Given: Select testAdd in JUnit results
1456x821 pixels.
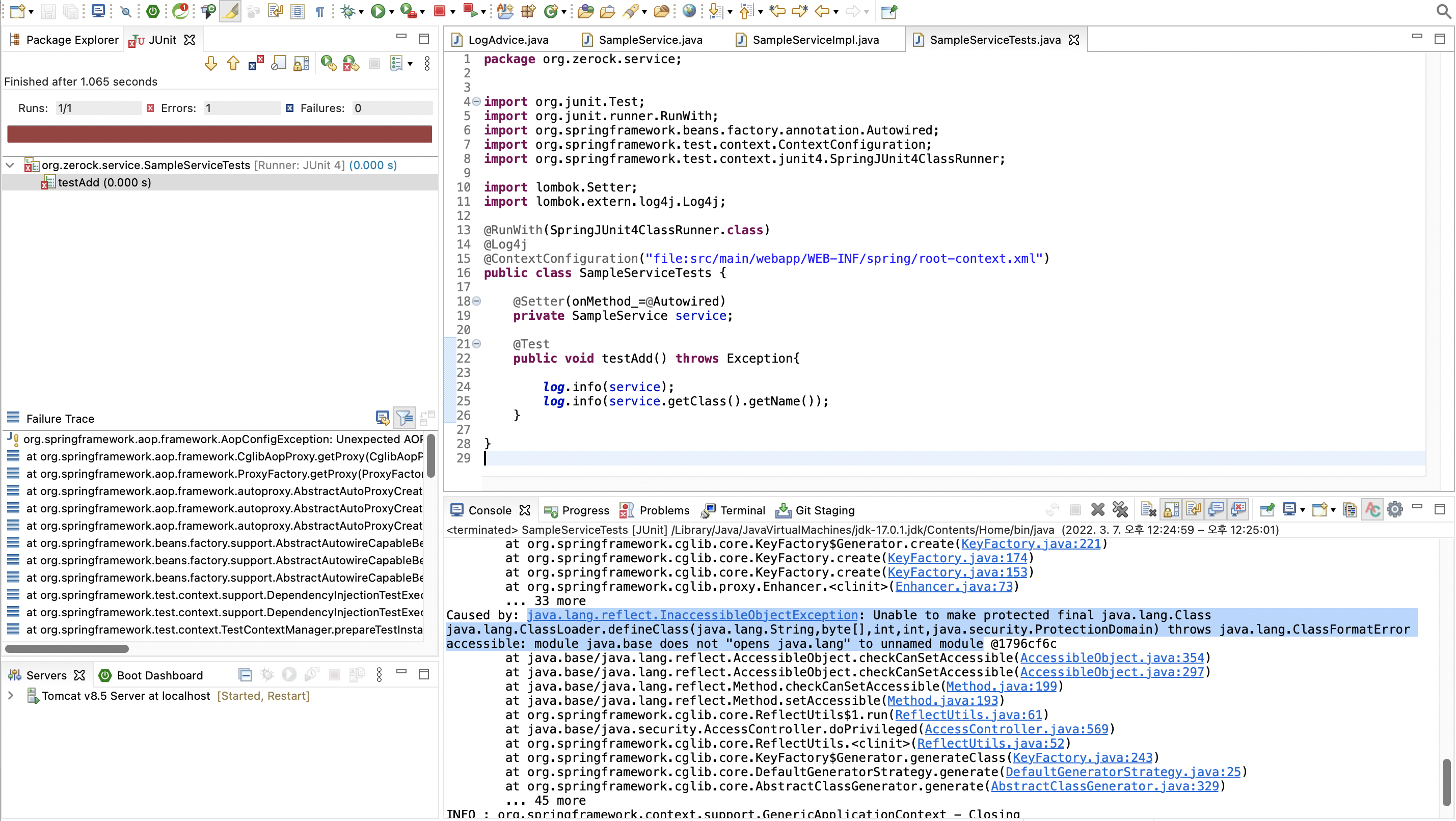Looking at the screenshot, I should (104, 182).
